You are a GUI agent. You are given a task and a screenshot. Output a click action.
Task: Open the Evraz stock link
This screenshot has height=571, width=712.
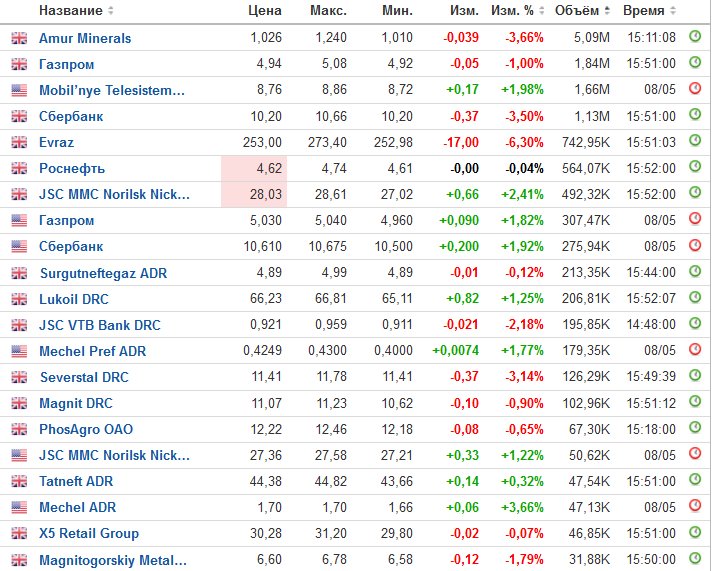56,143
